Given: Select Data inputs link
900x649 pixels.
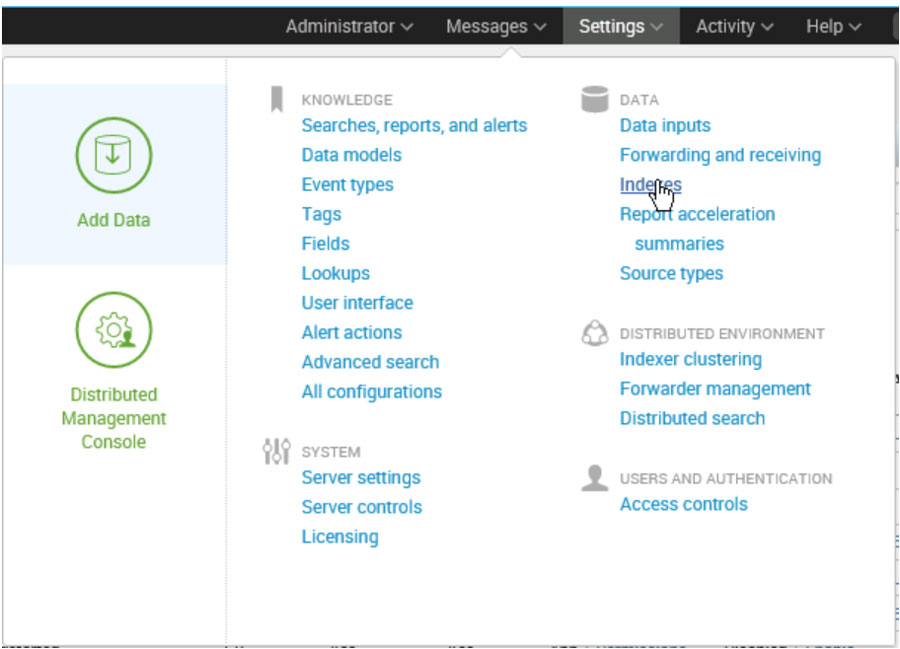Looking at the screenshot, I should (665, 126).
